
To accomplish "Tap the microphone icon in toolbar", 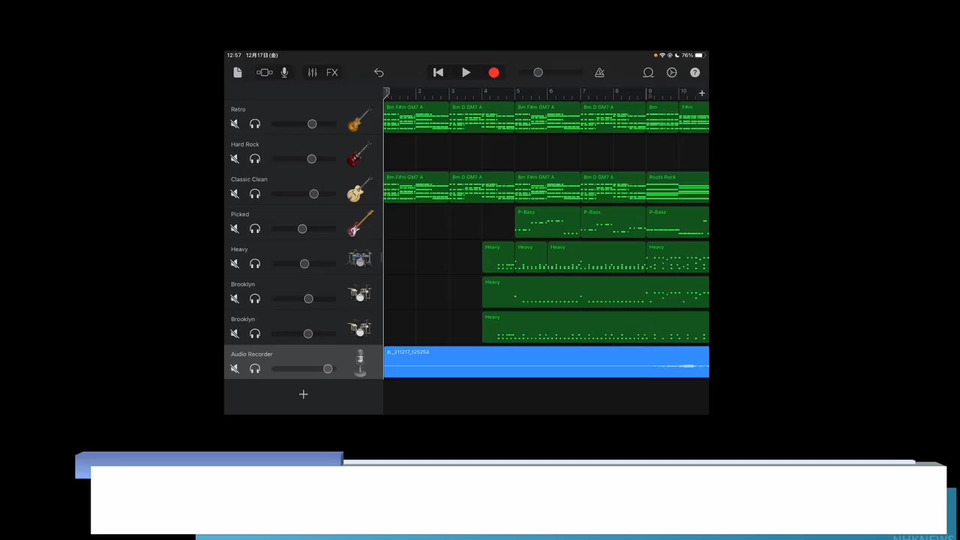I will pyautogui.click(x=285, y=72).
